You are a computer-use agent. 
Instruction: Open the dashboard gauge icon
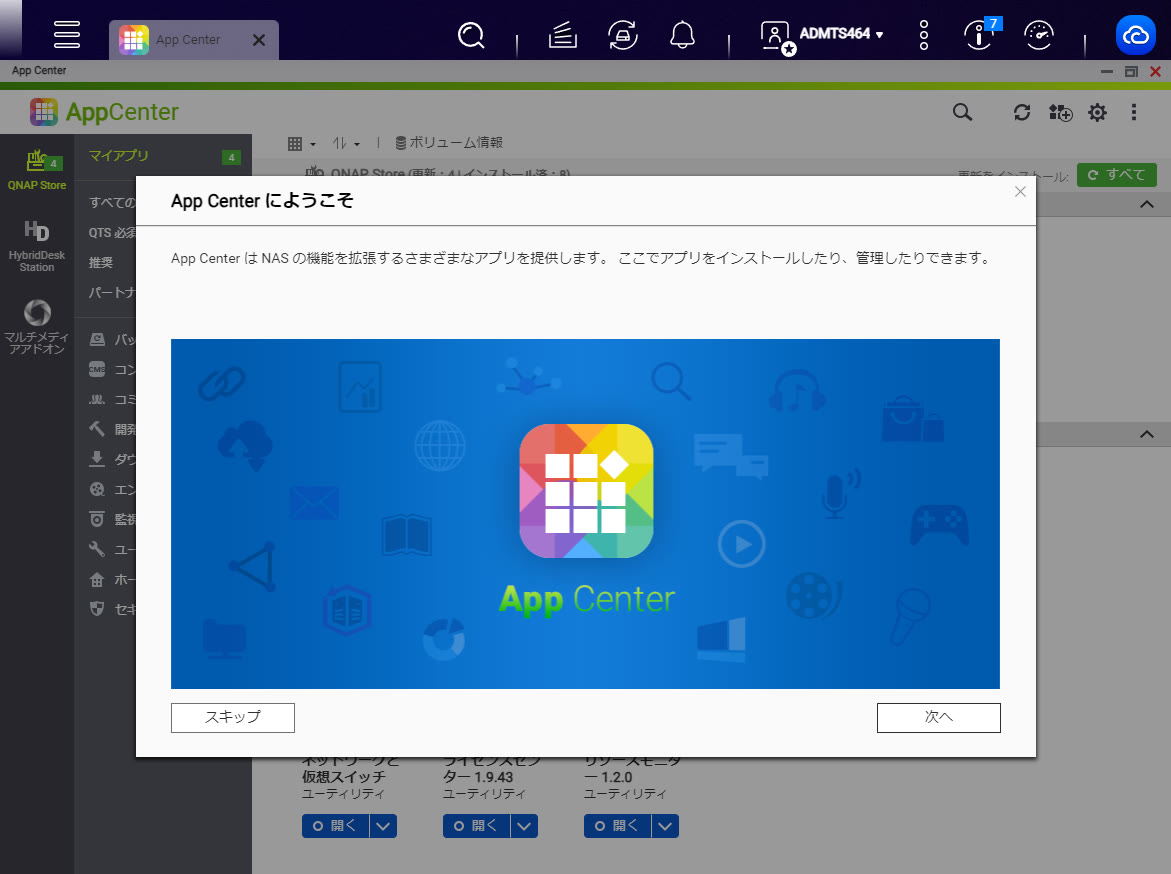1039,34
